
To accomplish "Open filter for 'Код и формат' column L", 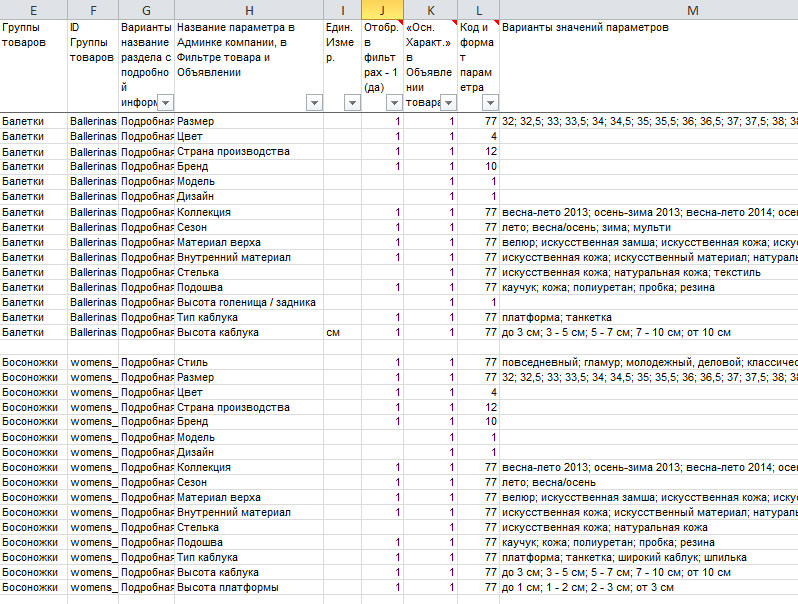I will (490, 103).
